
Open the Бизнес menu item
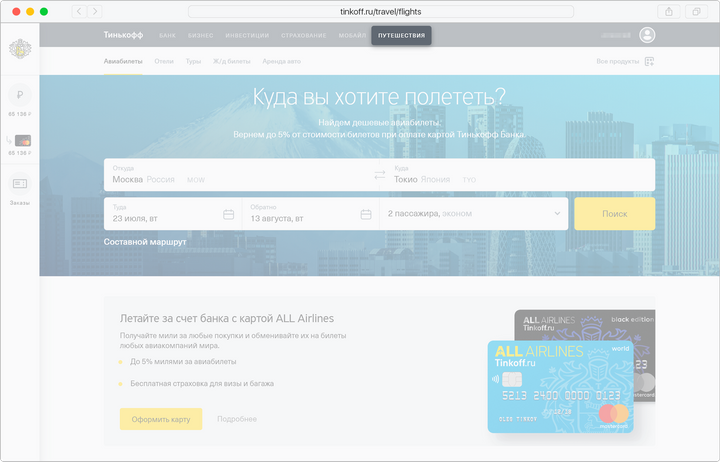(201, 35)
